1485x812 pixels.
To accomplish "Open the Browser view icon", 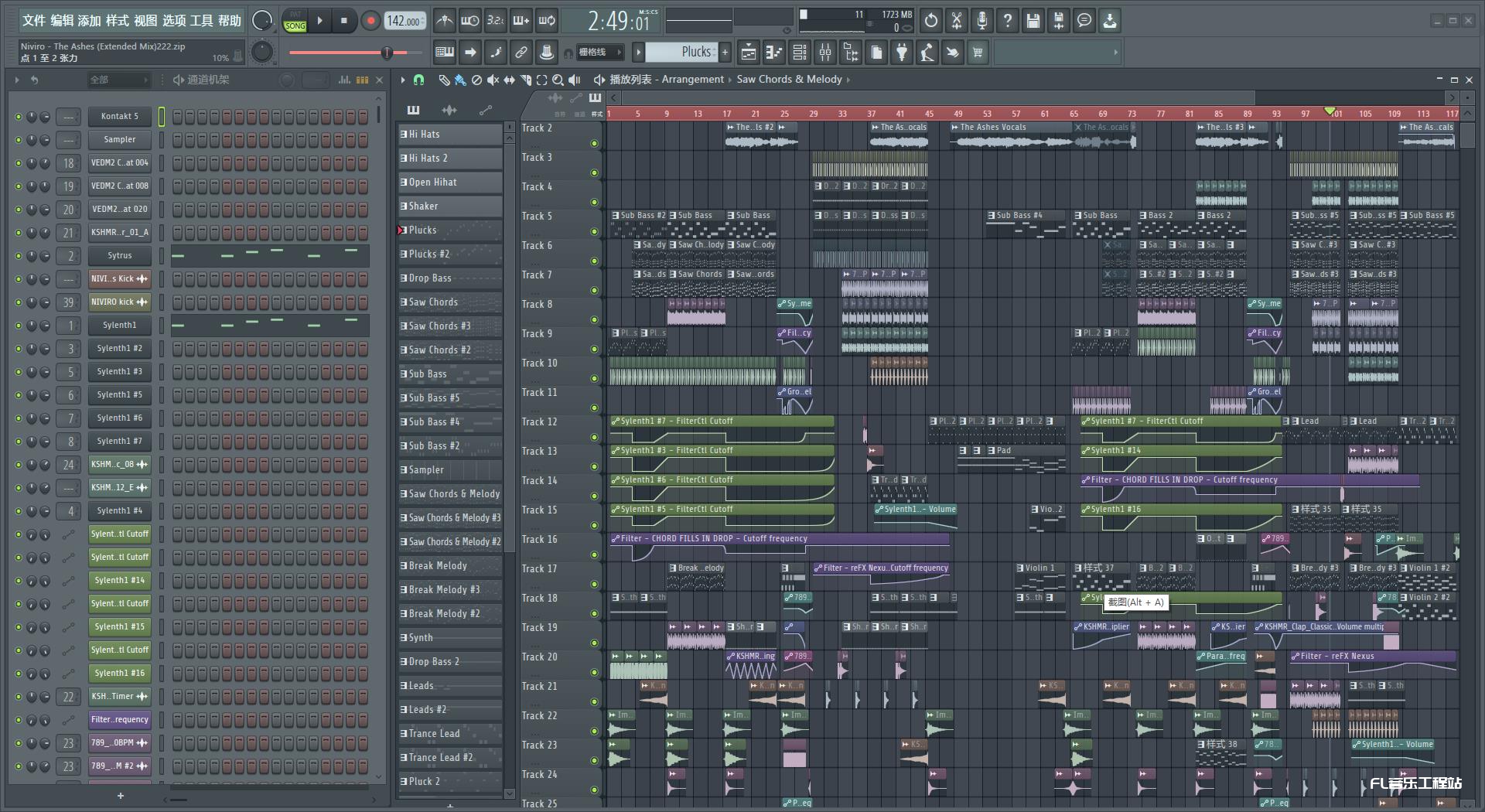I will point(851,53).
